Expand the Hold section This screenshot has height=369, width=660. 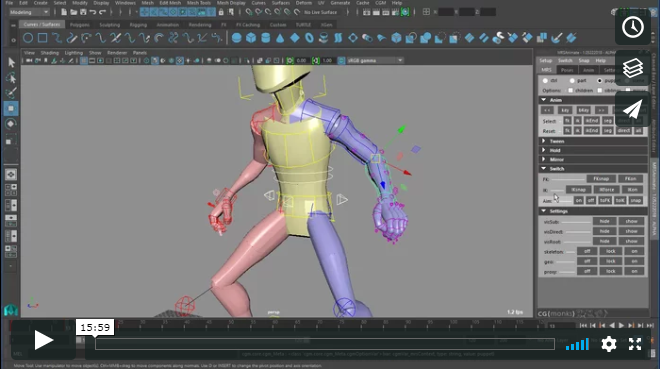544,150
